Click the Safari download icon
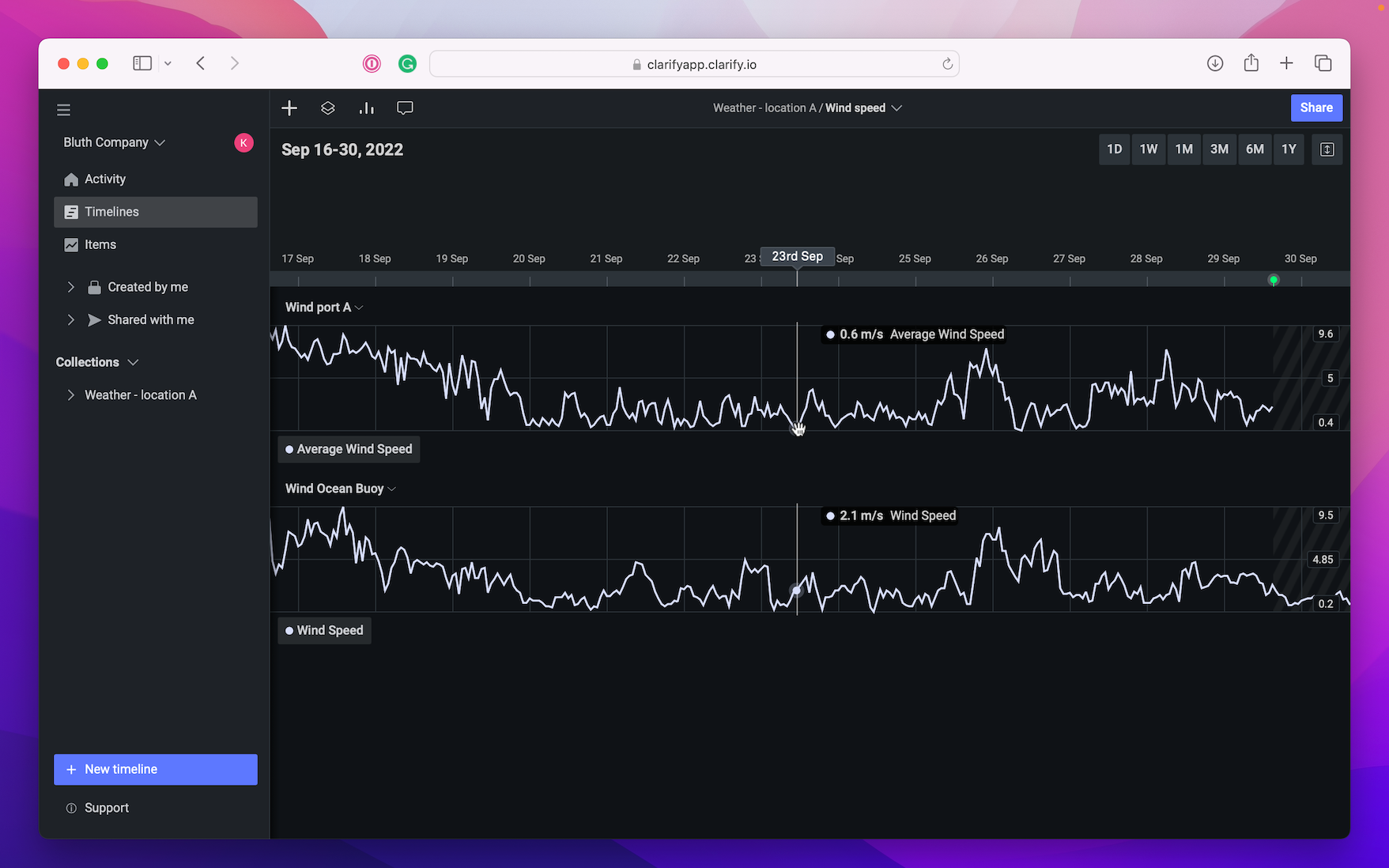The width and height of the screenshot is (1389, 868). [1215, 63]
